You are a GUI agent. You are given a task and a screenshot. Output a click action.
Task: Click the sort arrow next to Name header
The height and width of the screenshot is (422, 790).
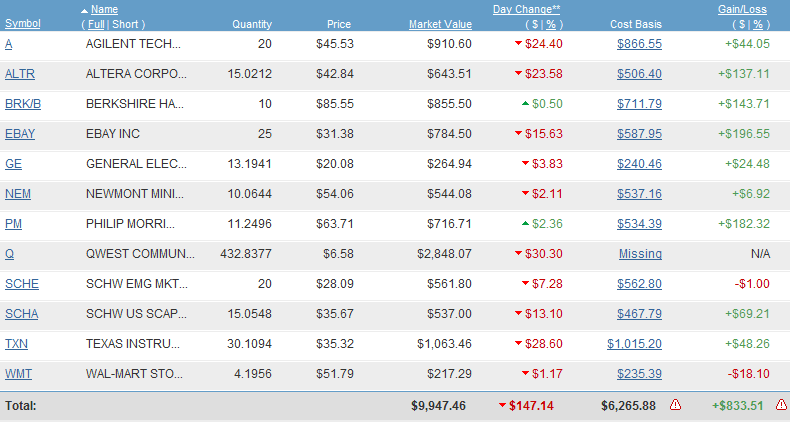84,9
